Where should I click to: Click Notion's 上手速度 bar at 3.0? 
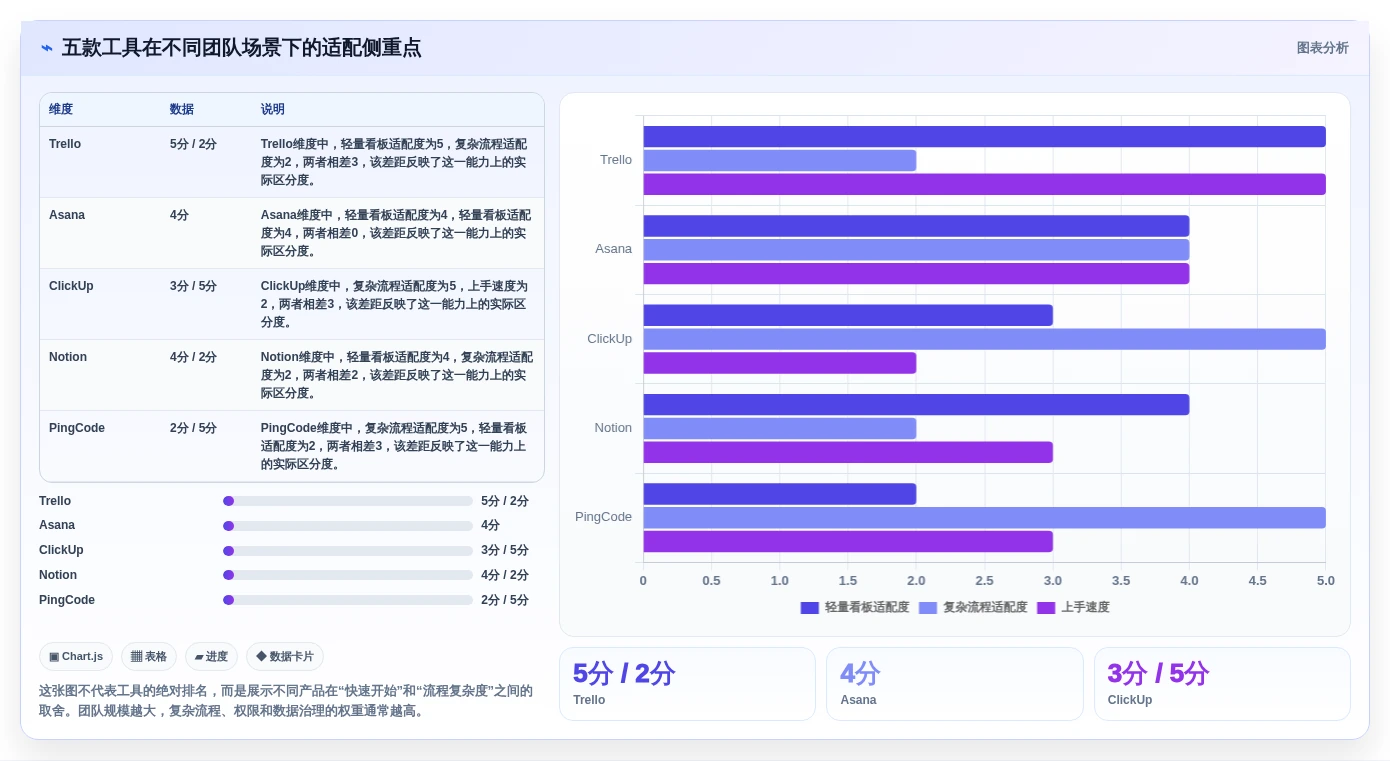click(848, 452)
